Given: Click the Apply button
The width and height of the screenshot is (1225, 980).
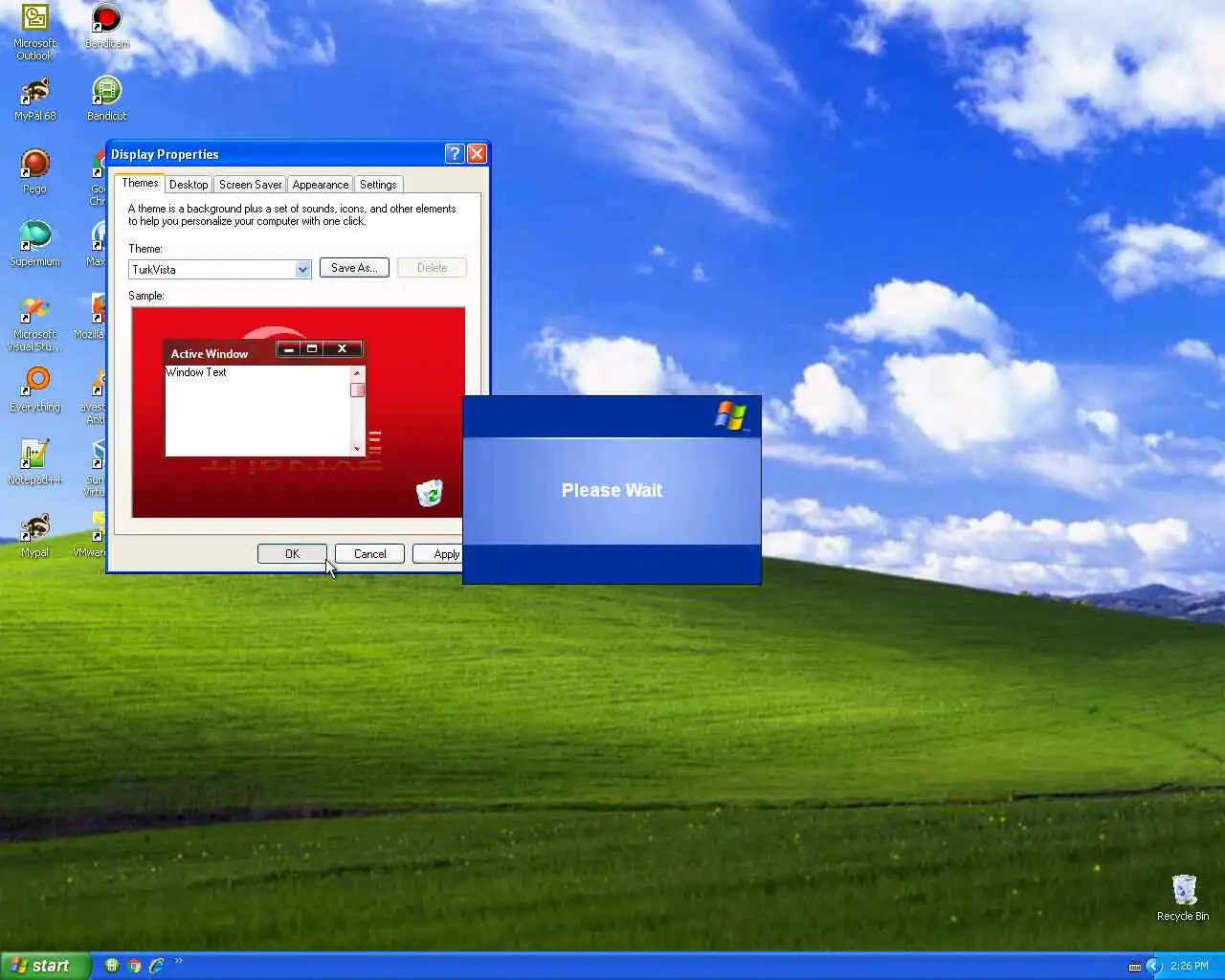Looking at the screenshot, I should [438, 554].
